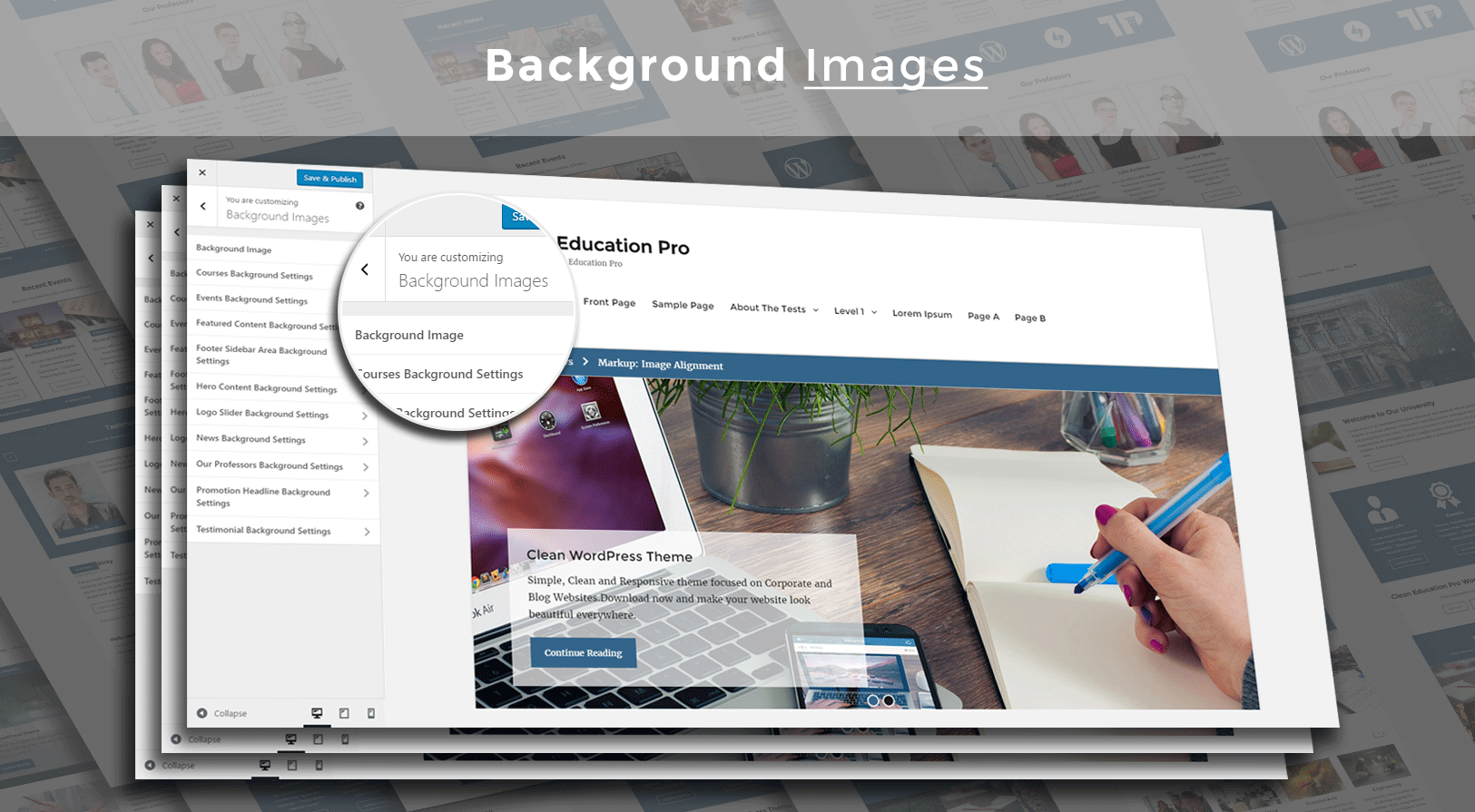Select desktop preview icon in middle window

click(x=290, y=740)
